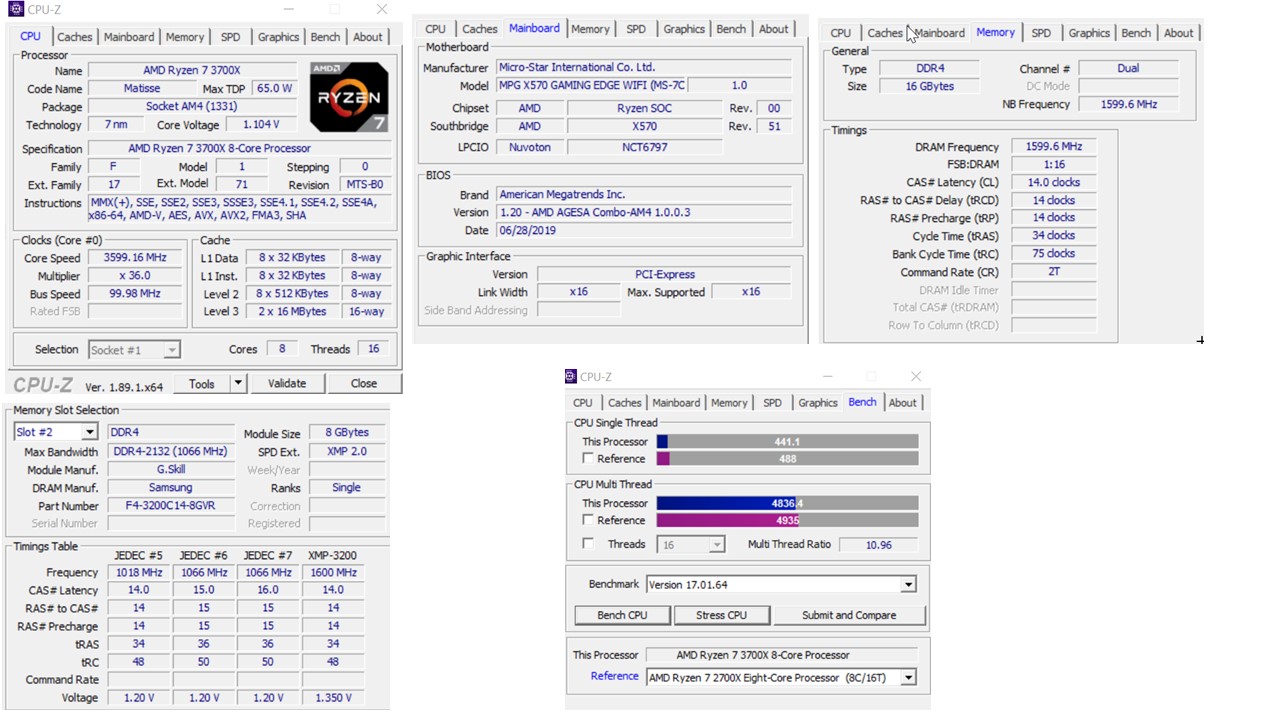Click the Close button in main window
This screenshot has height=720, width=1280.
point(364,383)
